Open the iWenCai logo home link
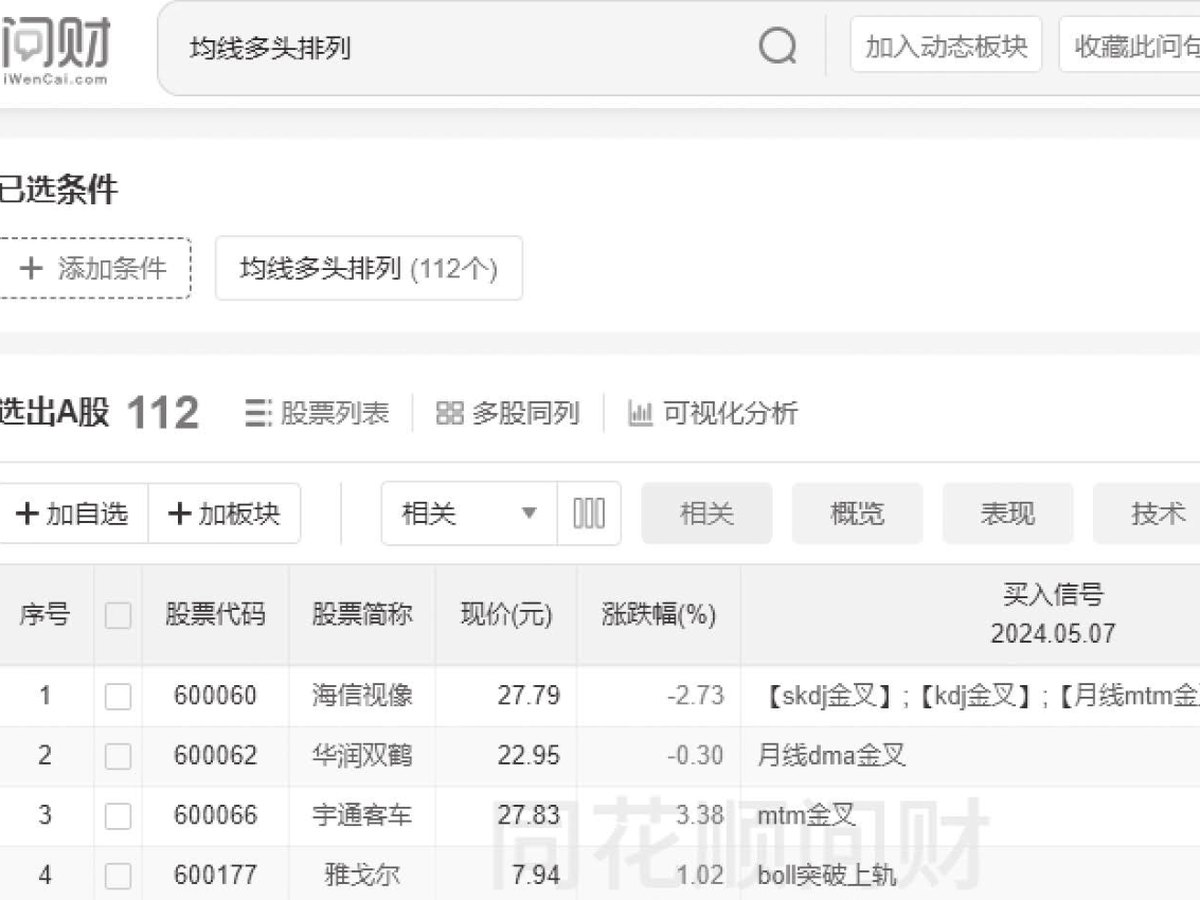The image size is (1200, 900). coord(54,52)
